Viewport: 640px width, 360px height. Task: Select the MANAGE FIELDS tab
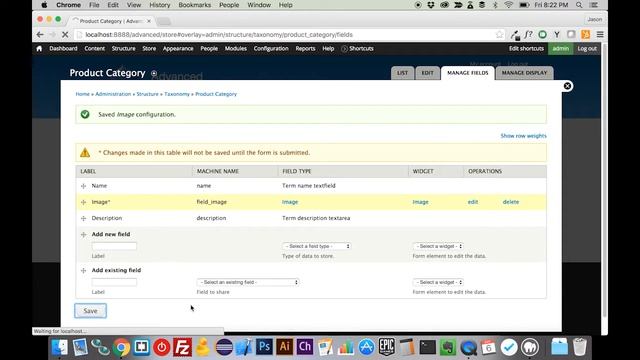[468, 73]
